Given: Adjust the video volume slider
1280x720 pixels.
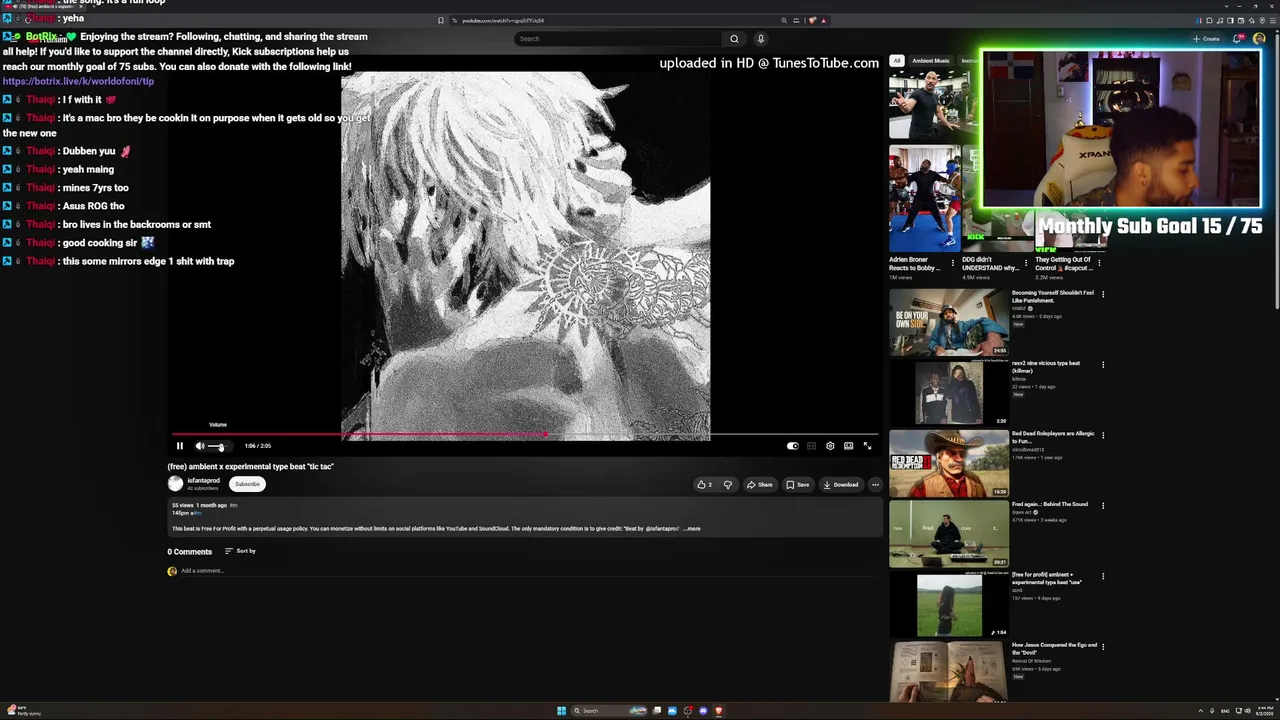Looking at the screenshot, I should [217, 446].
